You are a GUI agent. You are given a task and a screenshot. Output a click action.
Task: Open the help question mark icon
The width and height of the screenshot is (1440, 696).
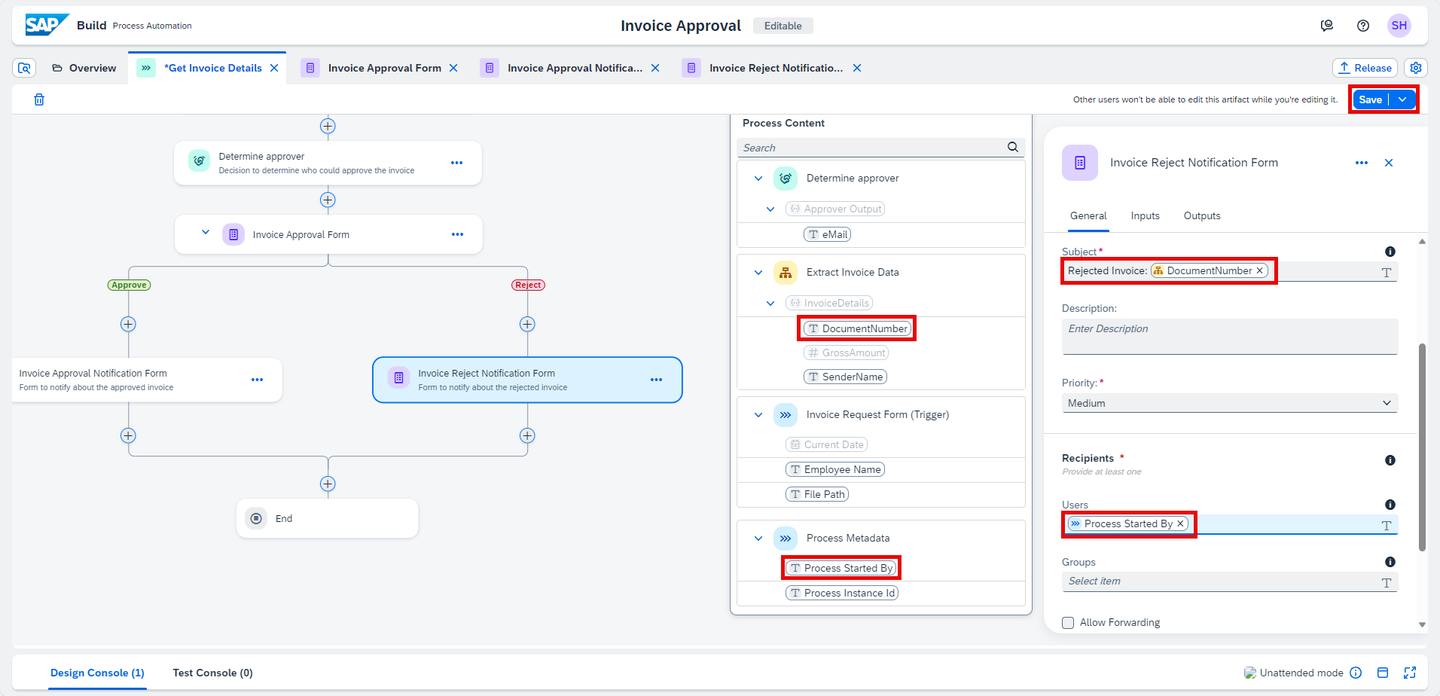[x=1363, y=26]
